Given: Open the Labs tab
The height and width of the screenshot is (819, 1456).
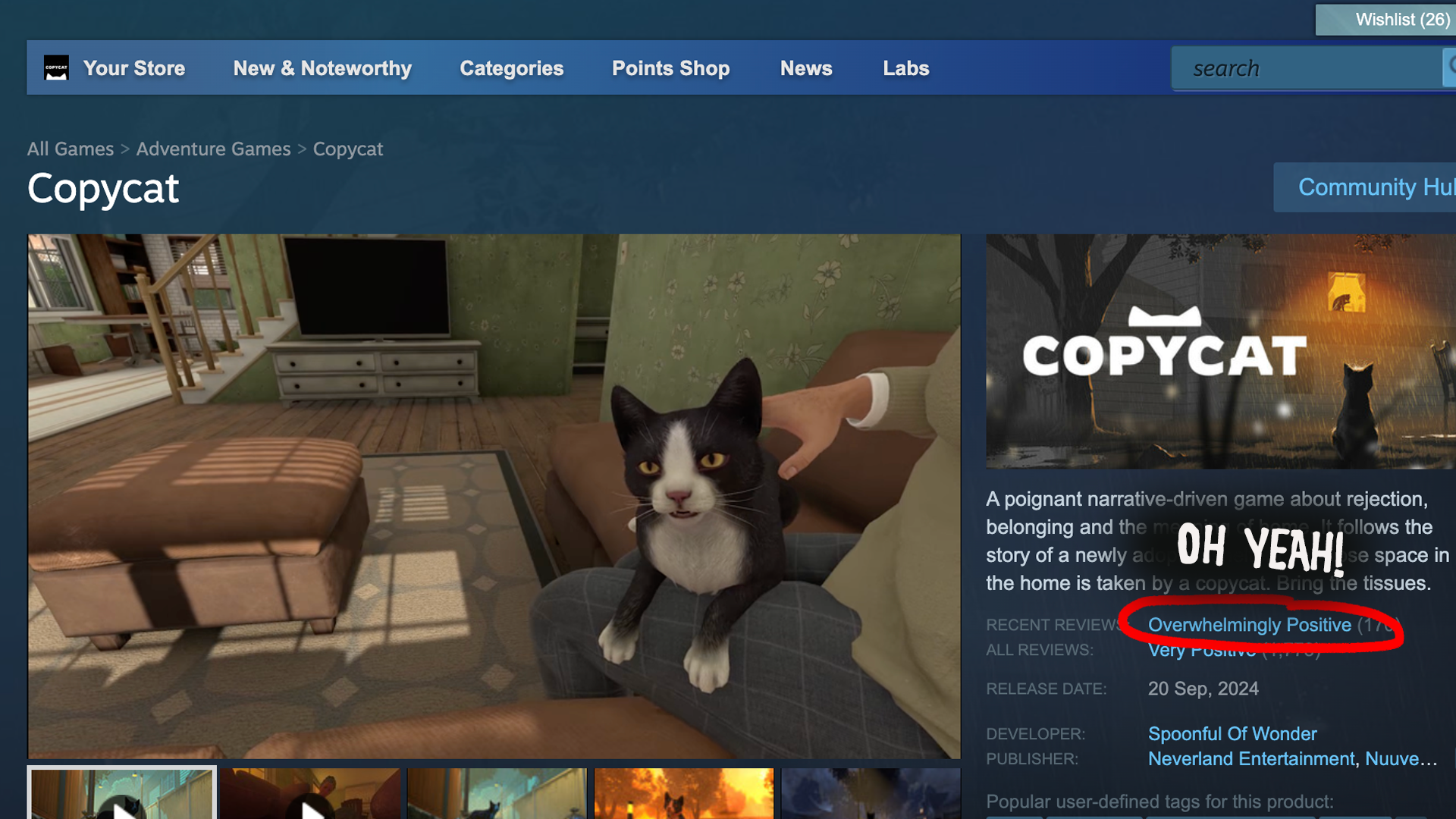Looking at the screenshot, I should point(906,68).
